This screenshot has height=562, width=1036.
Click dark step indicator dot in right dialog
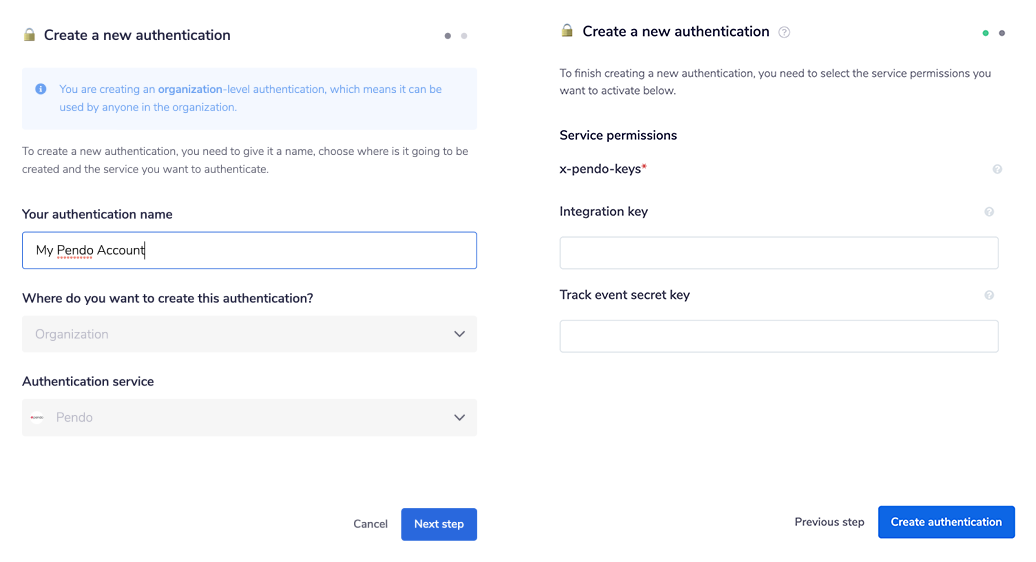coord(1002,34)
